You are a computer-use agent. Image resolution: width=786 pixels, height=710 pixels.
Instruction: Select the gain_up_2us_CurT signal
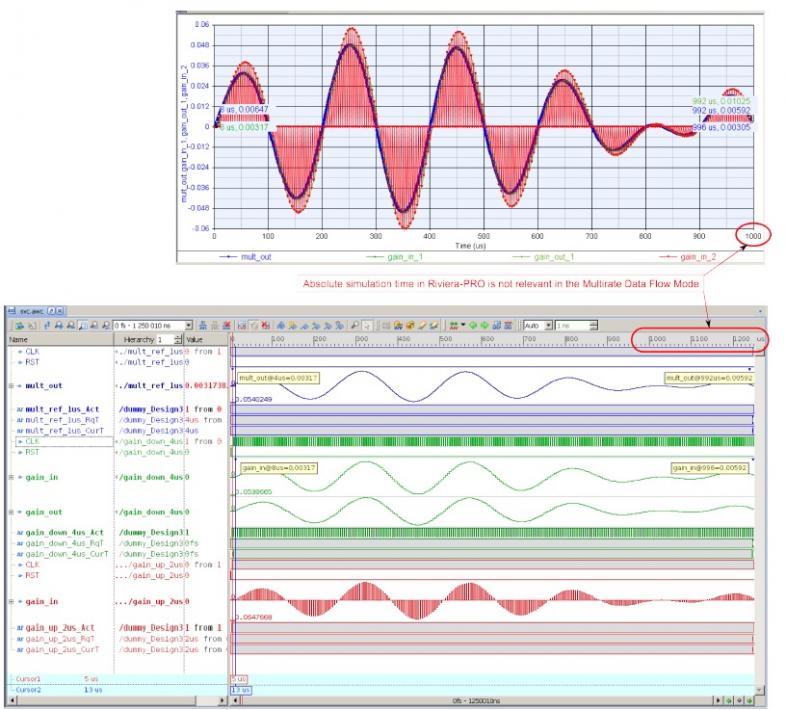click(x=62, y=649)
